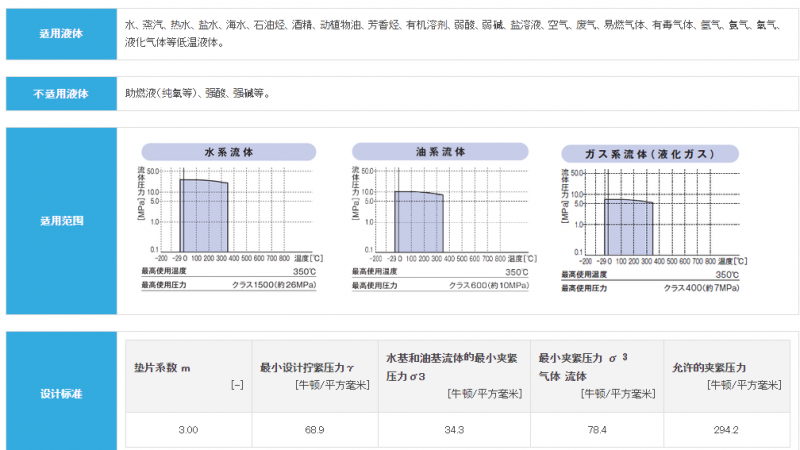Click the 34.3 table value
Image resolution: width=800 pixels, height=450 pixels.
click(454, 429)
